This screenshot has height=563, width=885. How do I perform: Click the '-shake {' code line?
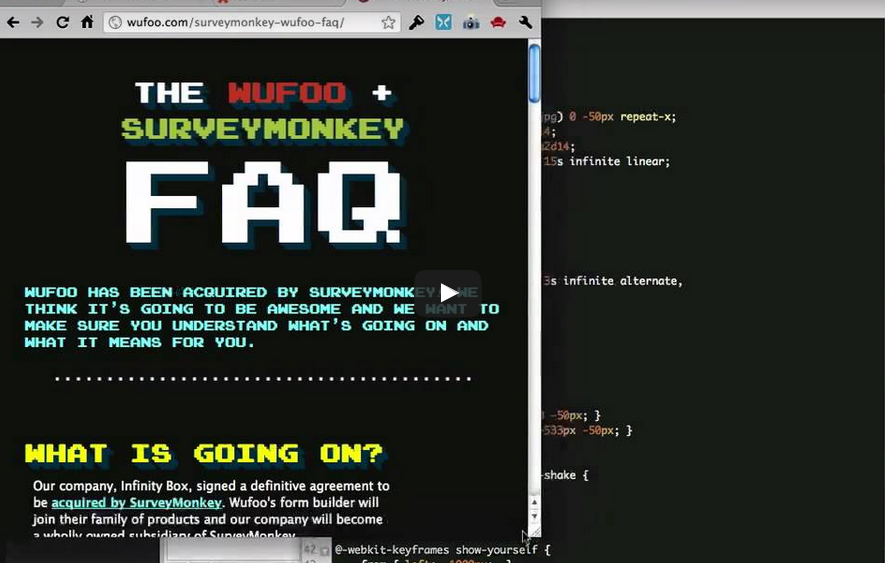coord(566,475)
